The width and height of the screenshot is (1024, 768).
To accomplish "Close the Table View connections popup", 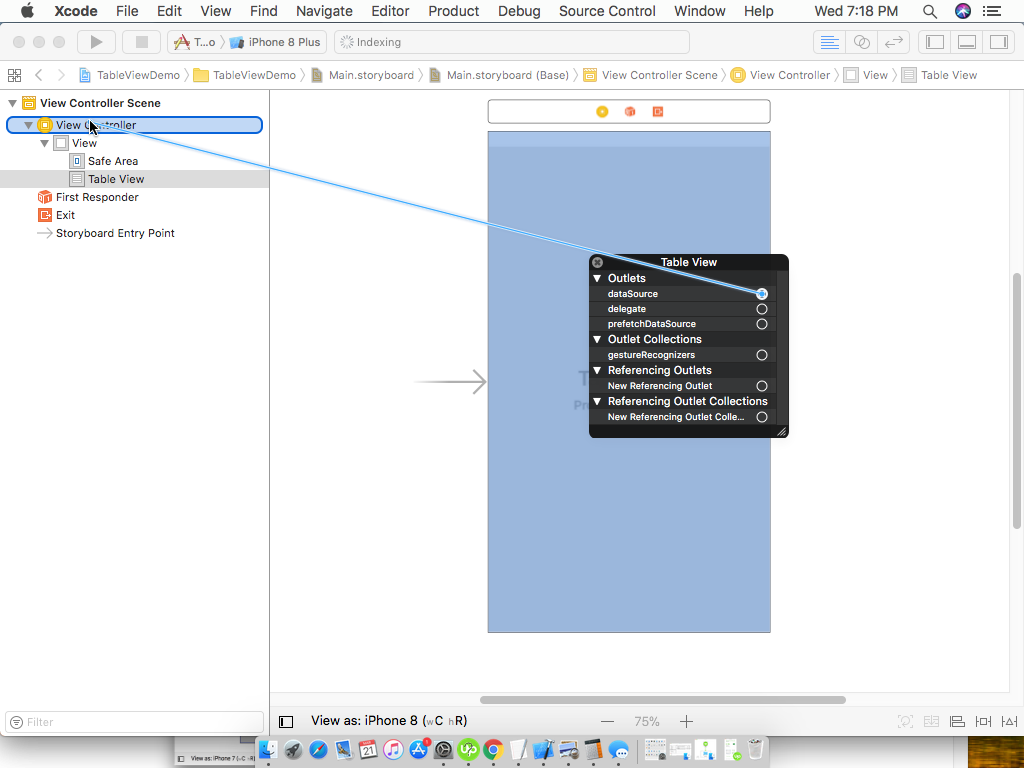I will 598,263.
